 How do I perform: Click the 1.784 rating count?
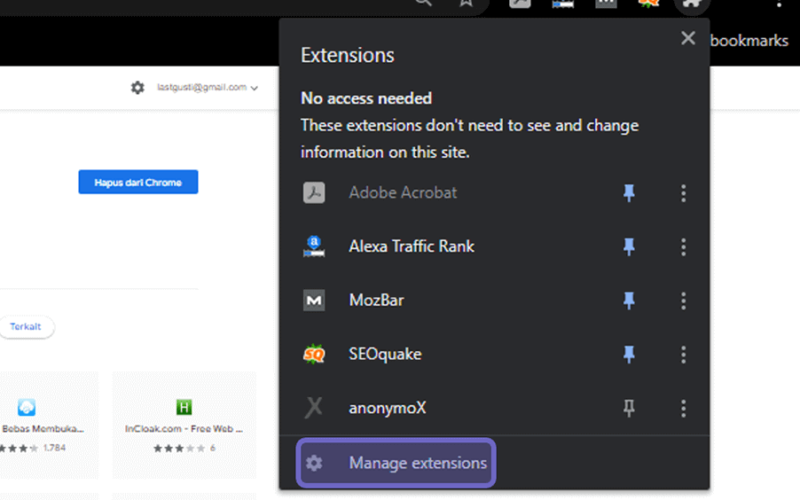tap(55, 448)
